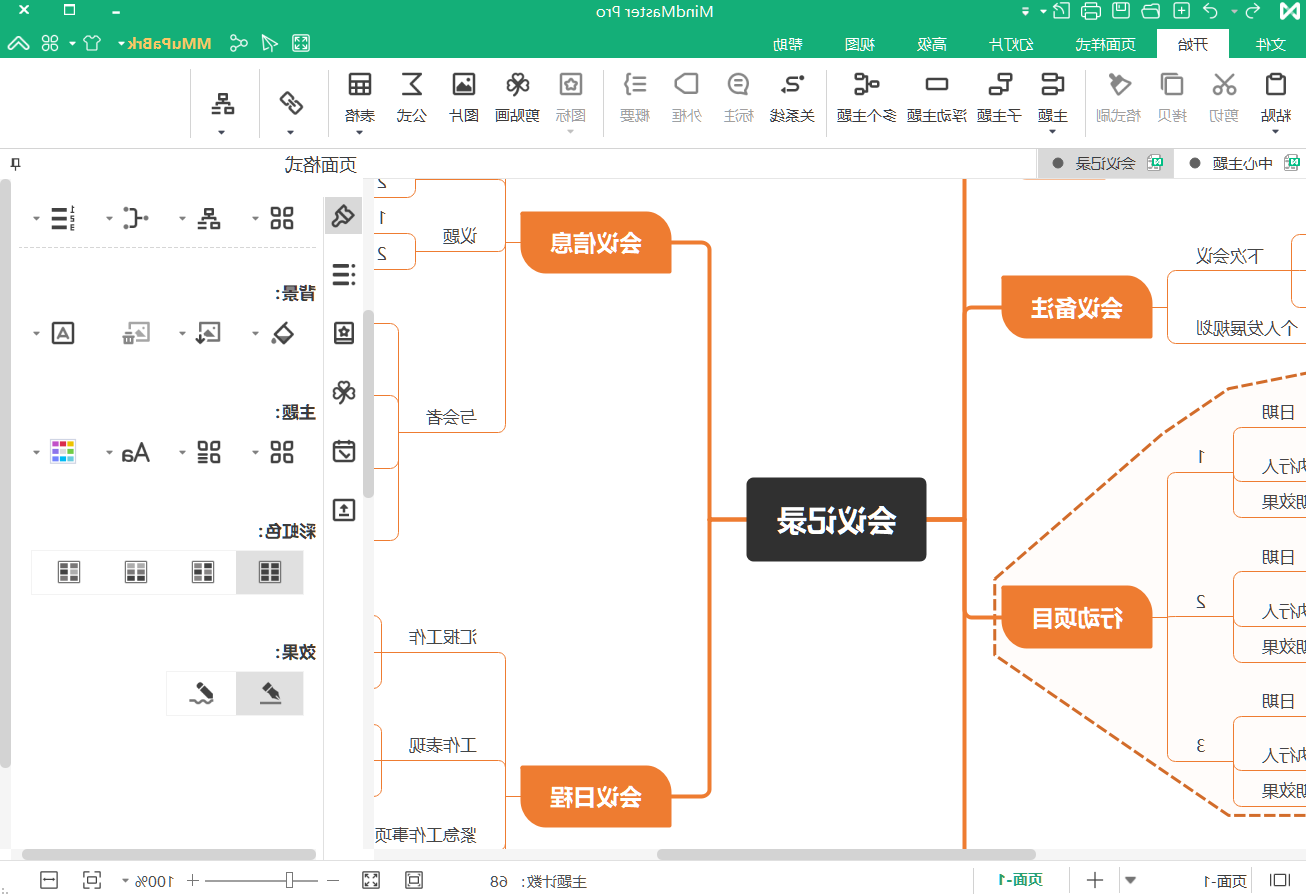
Task: Click the Format paintbrush icon in side panel strip
Action: (343, 216)
